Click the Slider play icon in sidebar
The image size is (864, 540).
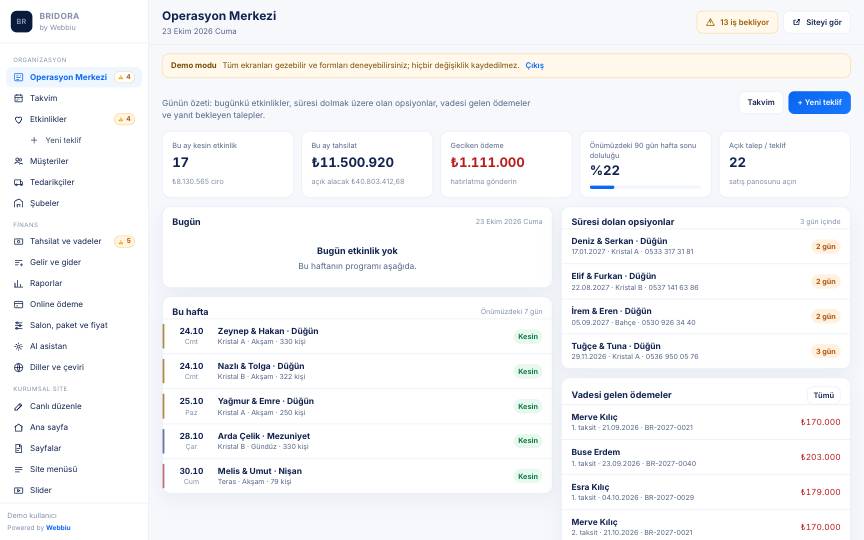(19, 490)
